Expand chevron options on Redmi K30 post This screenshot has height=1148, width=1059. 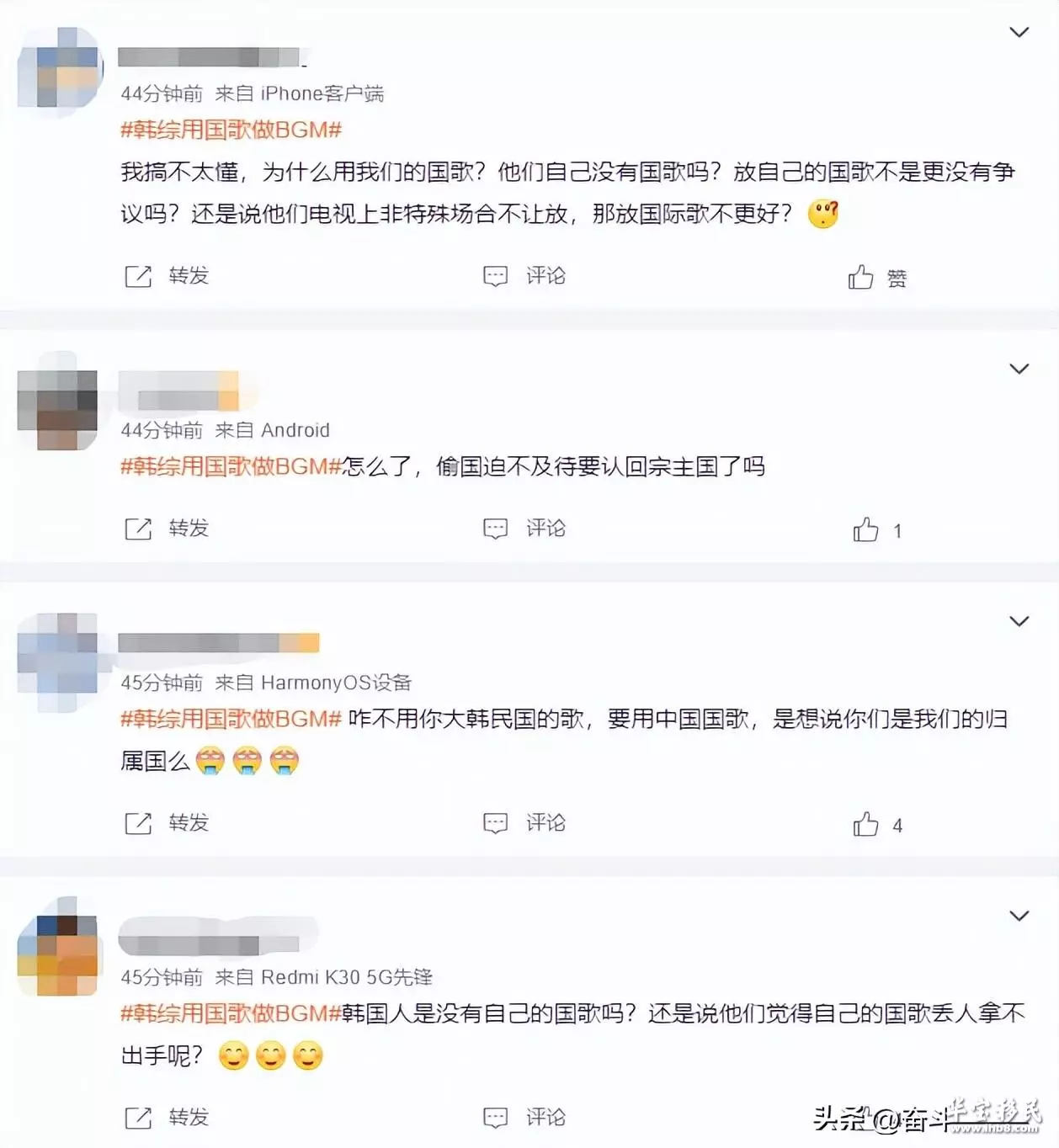[1019, 916]
